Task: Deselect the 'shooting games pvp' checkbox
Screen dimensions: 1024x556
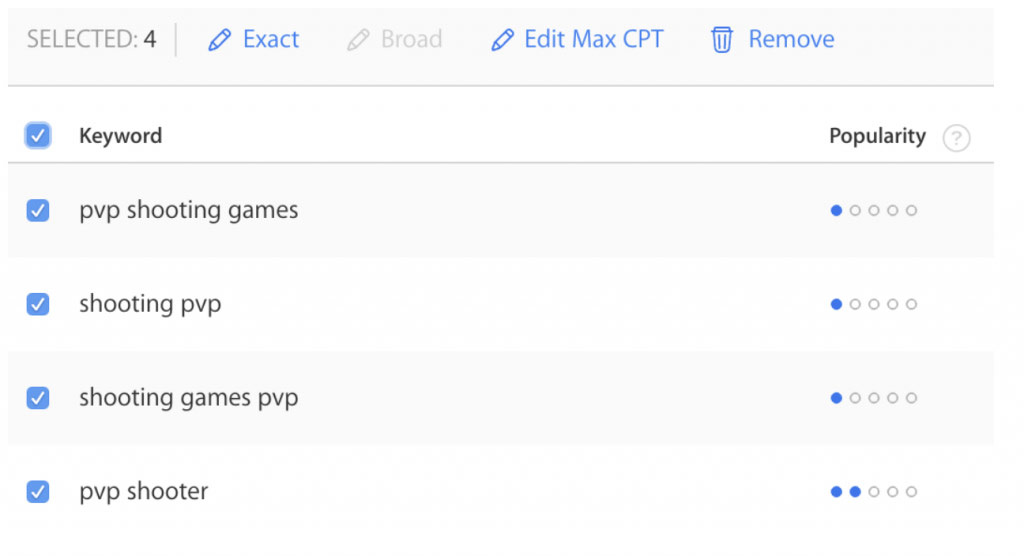Action: click(x=38, y=397)
